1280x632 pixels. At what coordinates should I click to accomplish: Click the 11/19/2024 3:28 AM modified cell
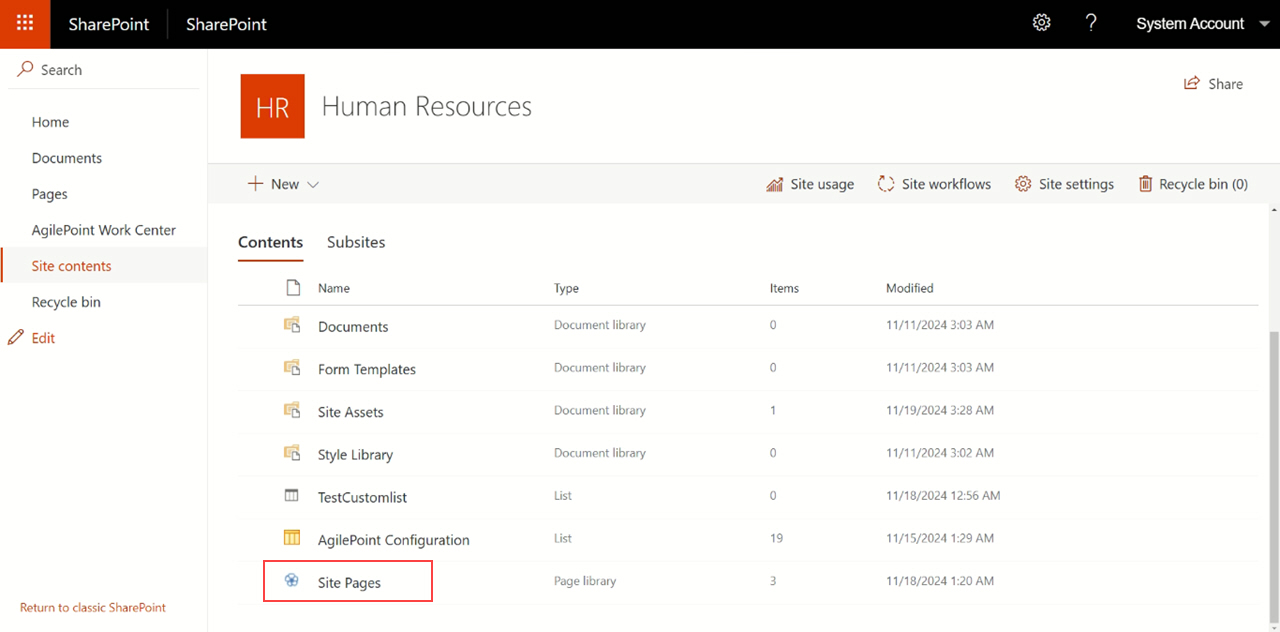[x=940, y=410]
